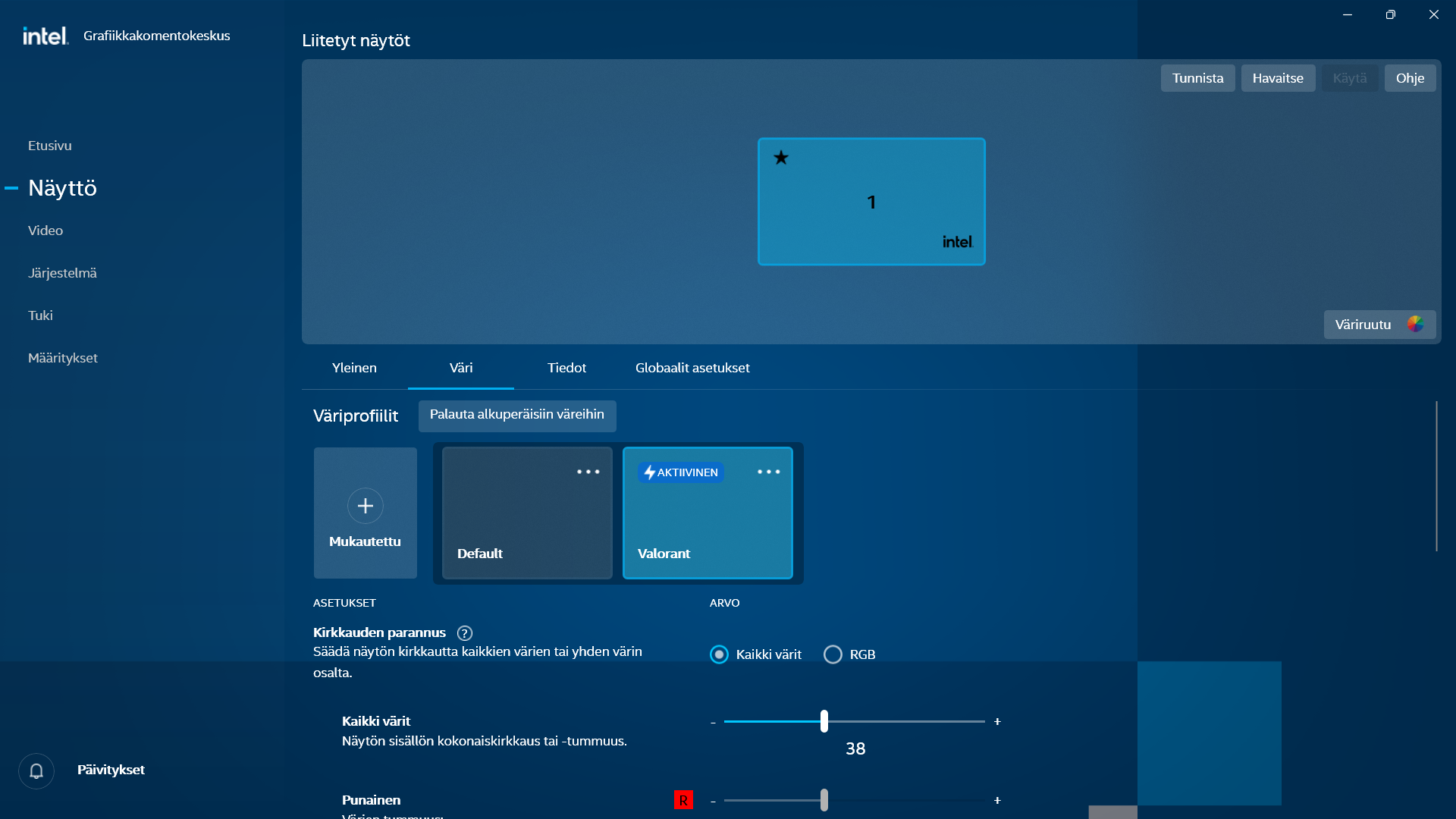
Task: Click the red R channel icon
Action: click(x=683, y=800)
